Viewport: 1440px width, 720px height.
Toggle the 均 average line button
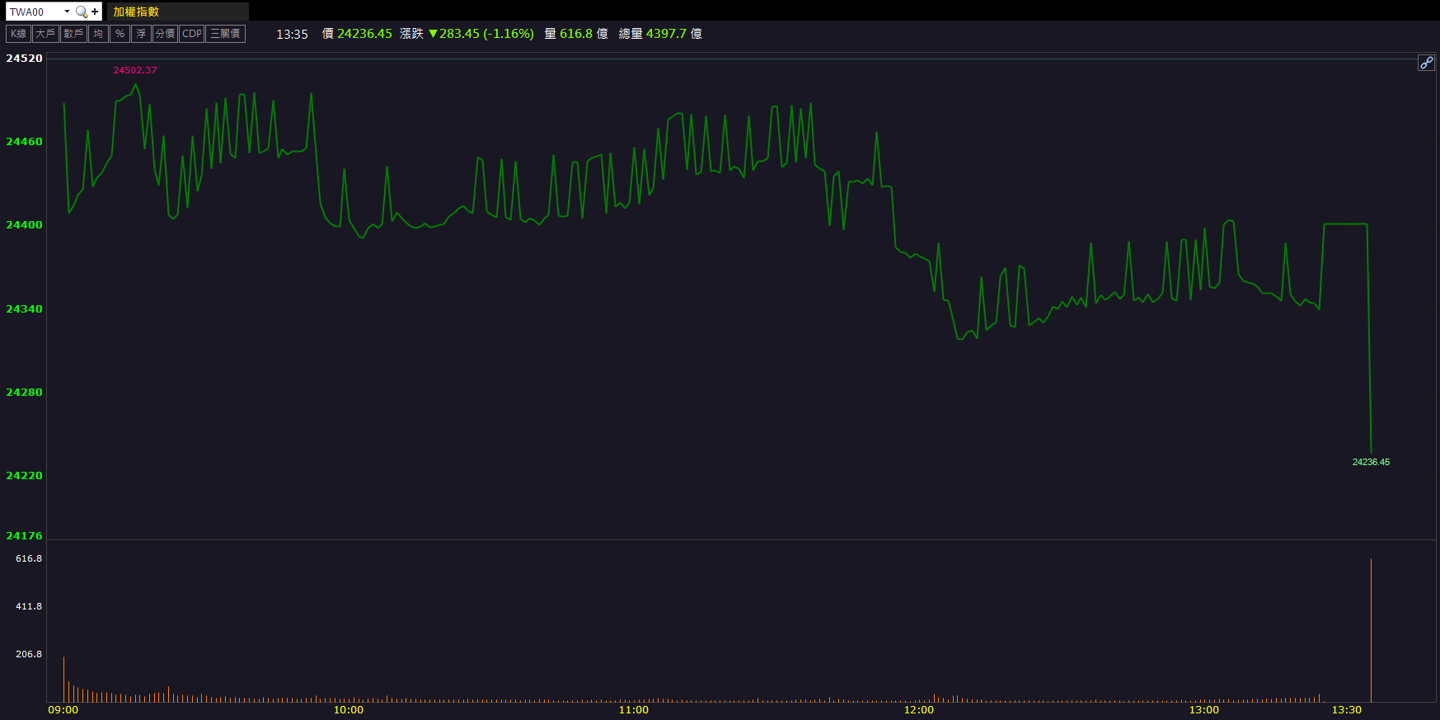click(x=98, y=33)
